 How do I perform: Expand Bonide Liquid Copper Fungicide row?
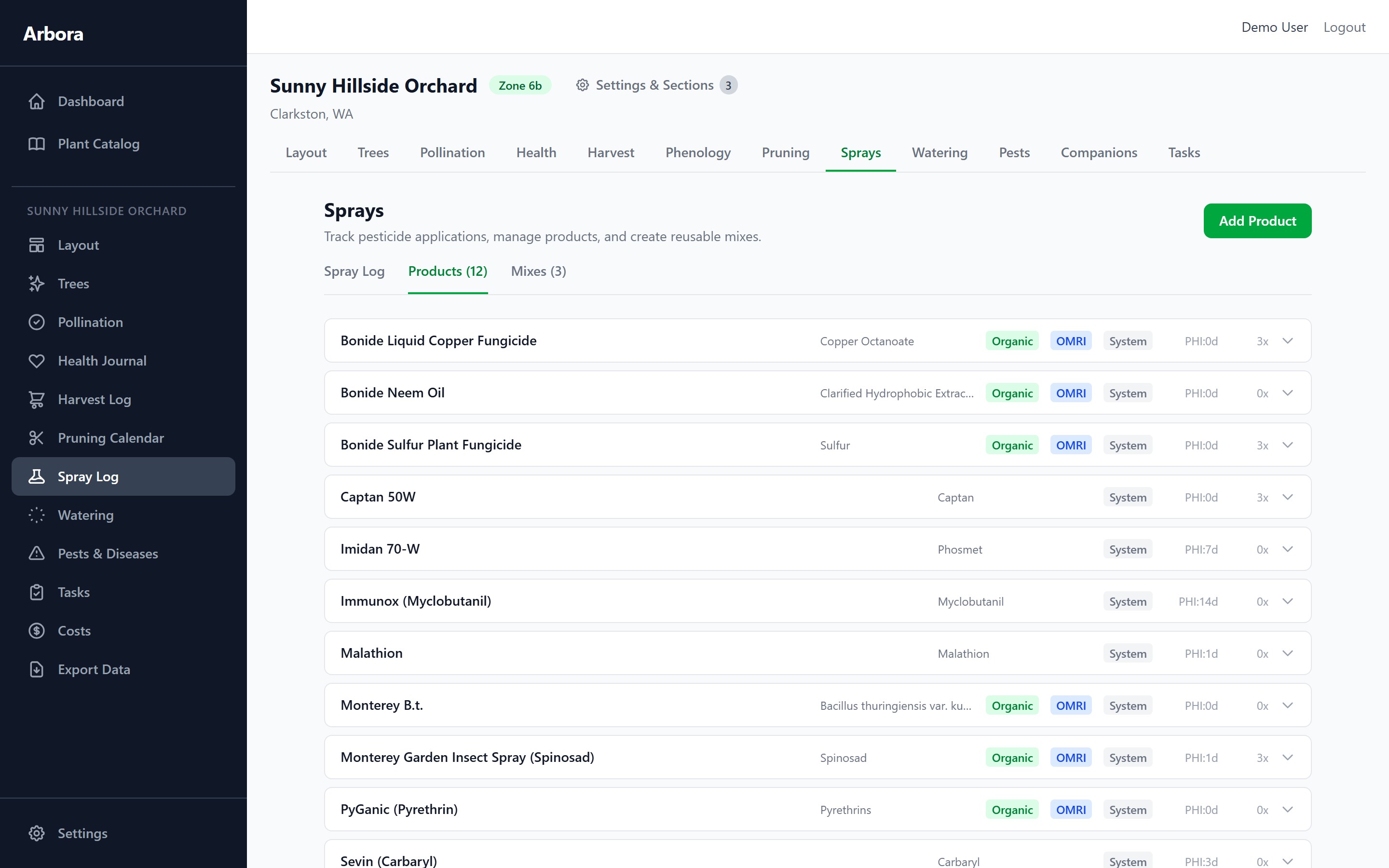(1287, 341)
